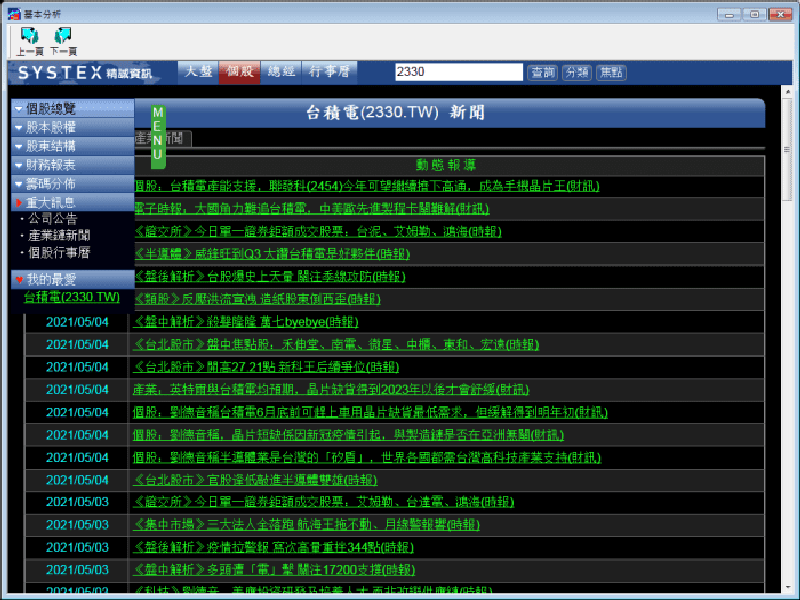Click the 下一頁 next page icon

pyautogui.click(x=63, y=40)
